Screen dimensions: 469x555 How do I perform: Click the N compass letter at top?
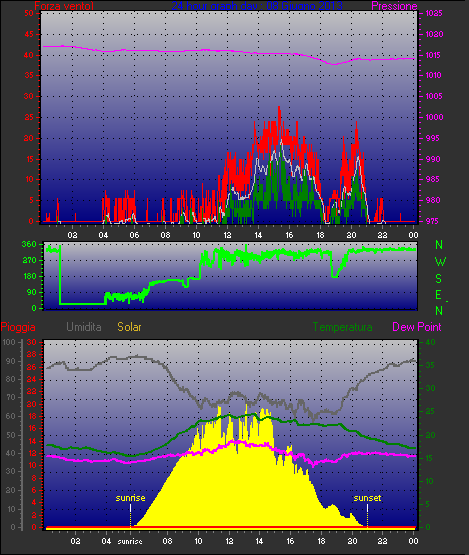click(x=439, y=245)
